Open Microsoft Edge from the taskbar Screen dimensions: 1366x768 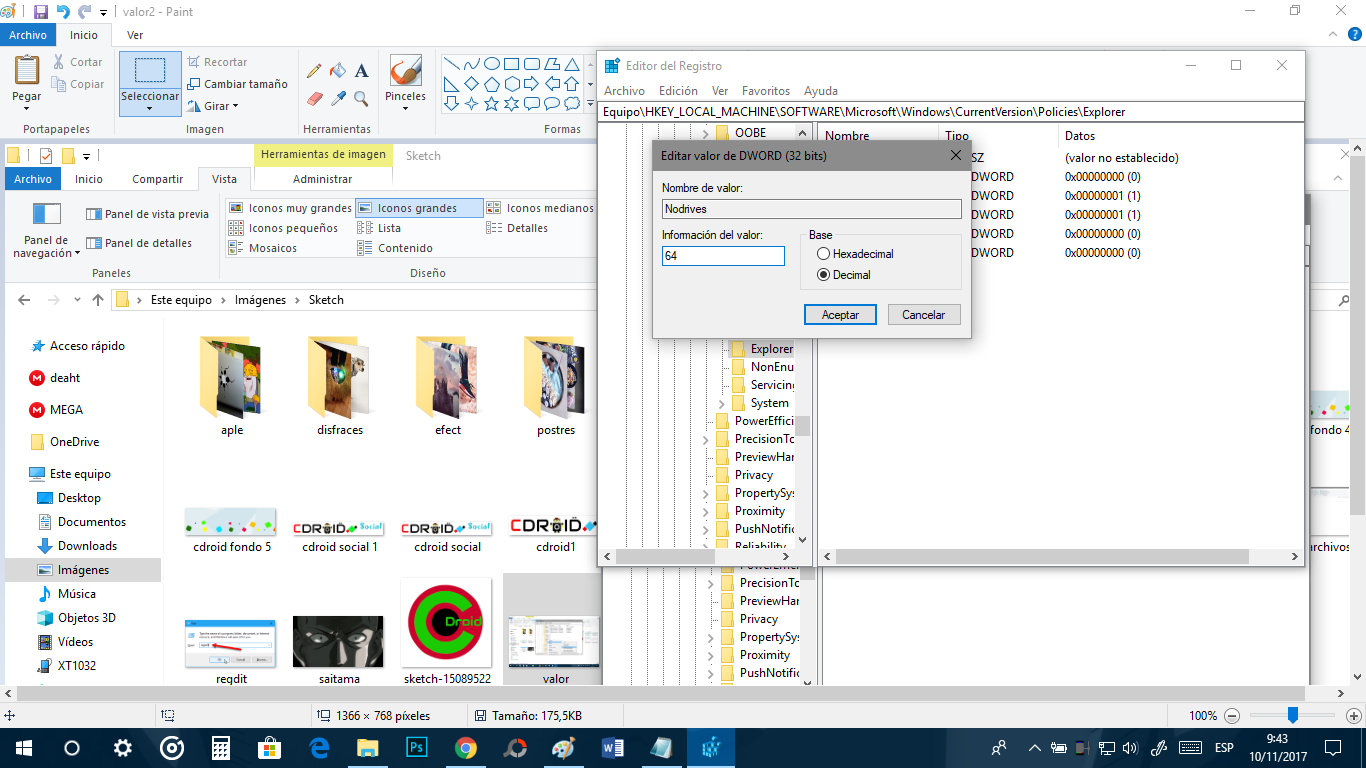[319, 748]
